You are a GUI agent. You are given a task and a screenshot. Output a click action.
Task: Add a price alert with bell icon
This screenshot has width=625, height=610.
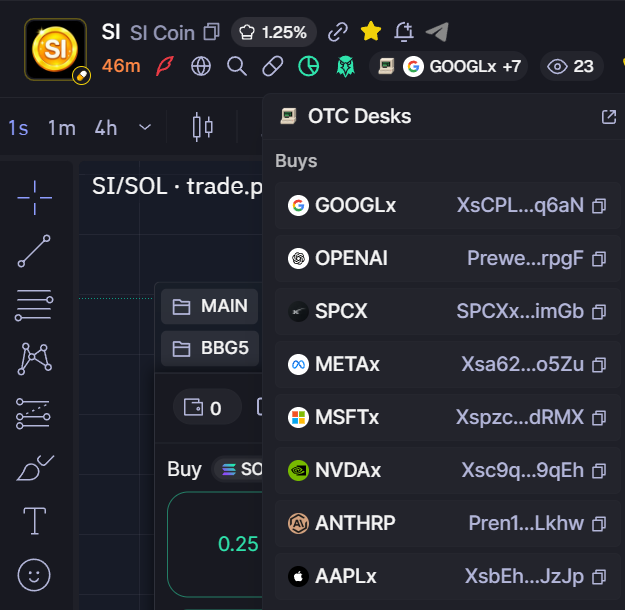click(x=403, y=32)
